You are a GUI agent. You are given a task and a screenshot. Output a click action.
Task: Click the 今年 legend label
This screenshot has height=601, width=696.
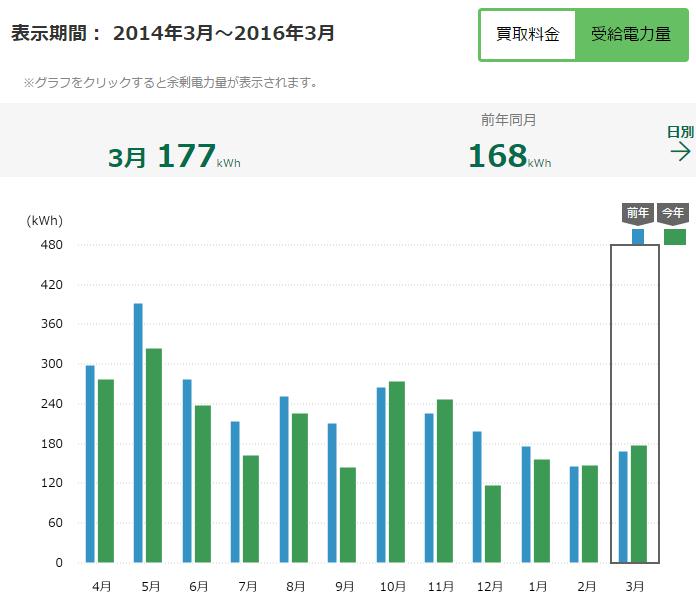674,213
